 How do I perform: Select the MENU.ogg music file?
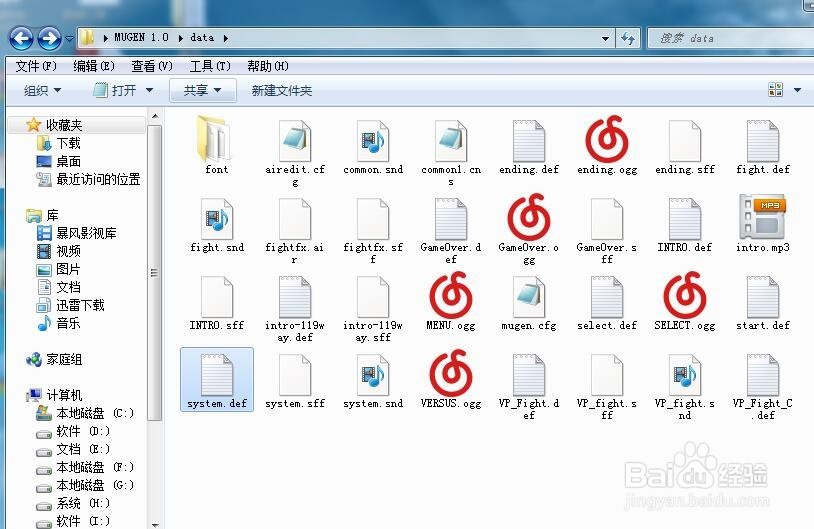coord(451,294)
